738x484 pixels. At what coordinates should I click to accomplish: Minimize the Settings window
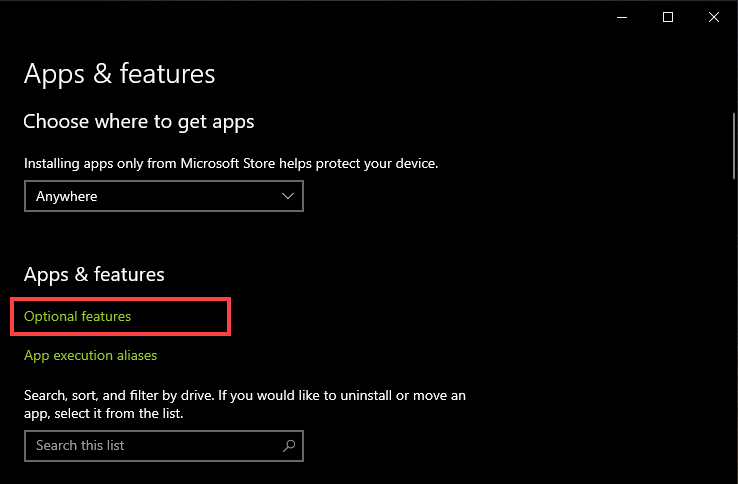622,17
